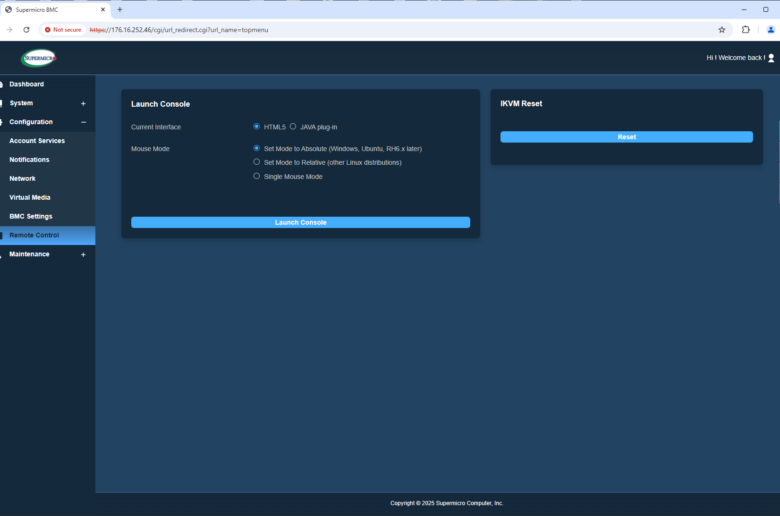Click the Launch Console button
The height and width of the screenshot is (516, 780).
(300, 222)
